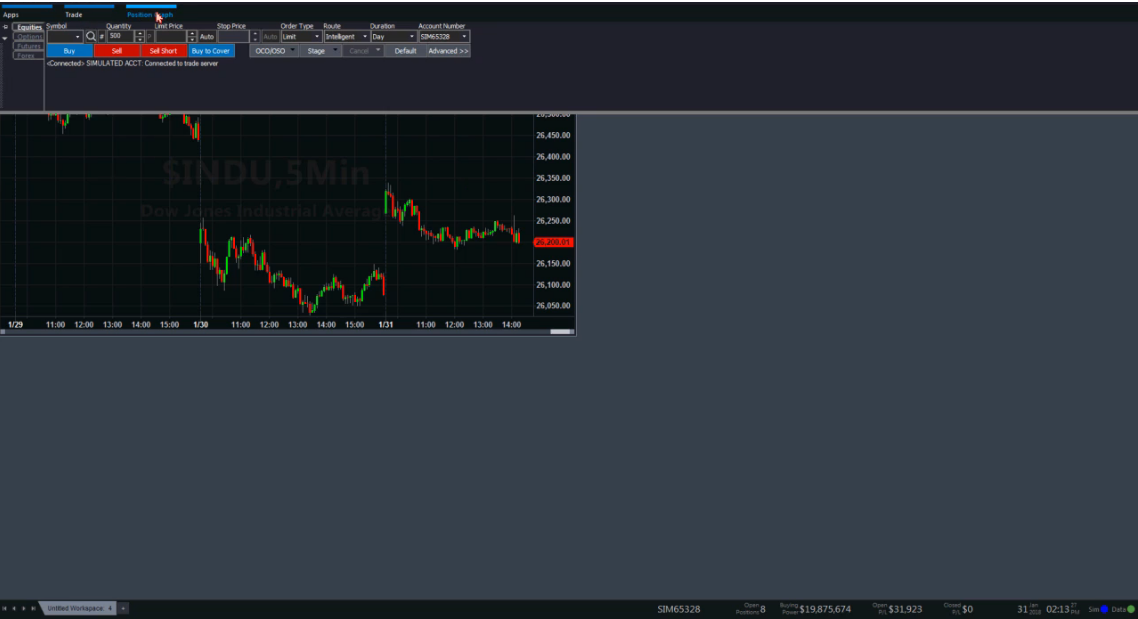This screenshot has width=1138, height=619.
Task: Open the Duration dropdown showing Day
Action: (393, 36)
